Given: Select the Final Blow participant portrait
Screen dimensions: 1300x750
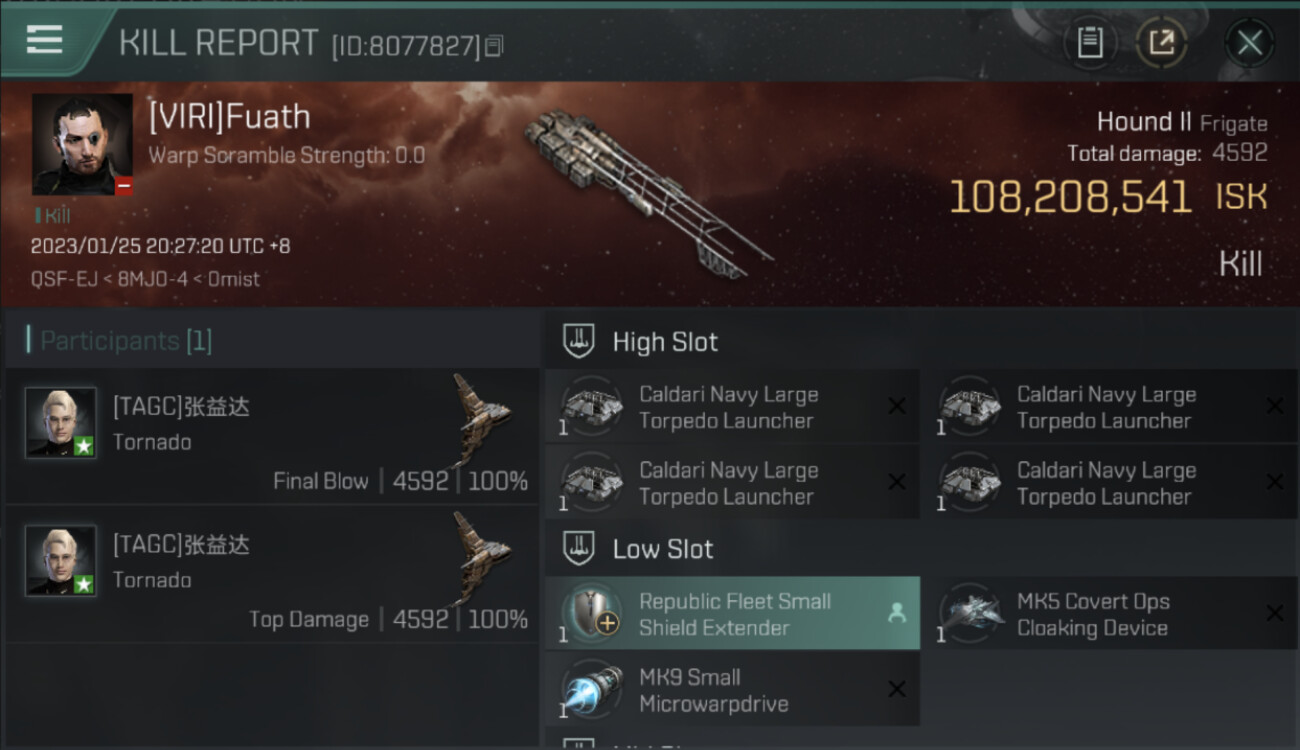Looking at the screenshot, I should coord(61,422).
